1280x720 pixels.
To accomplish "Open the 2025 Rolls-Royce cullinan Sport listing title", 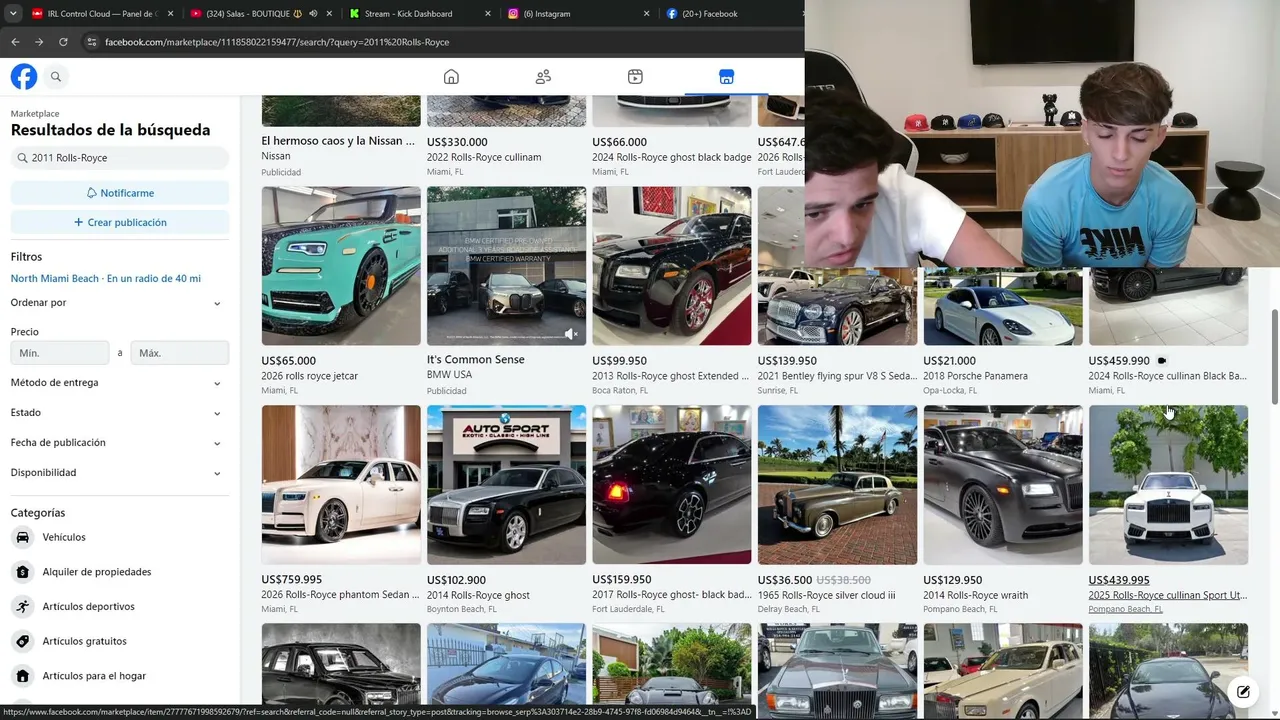I will tap(1168, 595).
